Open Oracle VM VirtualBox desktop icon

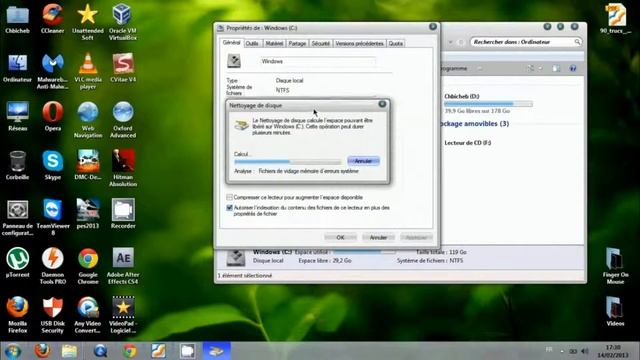[x=122, y=21]
